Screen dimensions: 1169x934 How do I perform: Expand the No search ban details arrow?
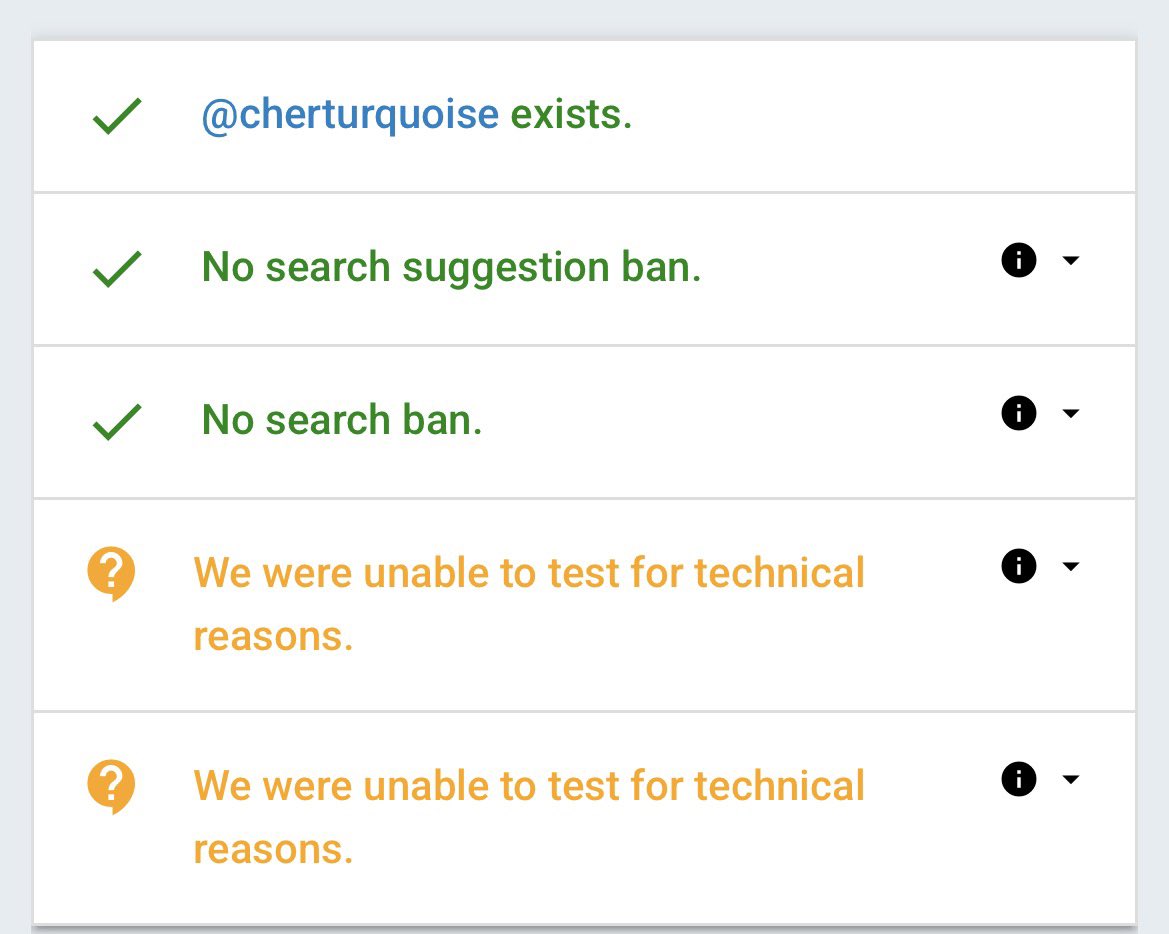click(1070, 413)
